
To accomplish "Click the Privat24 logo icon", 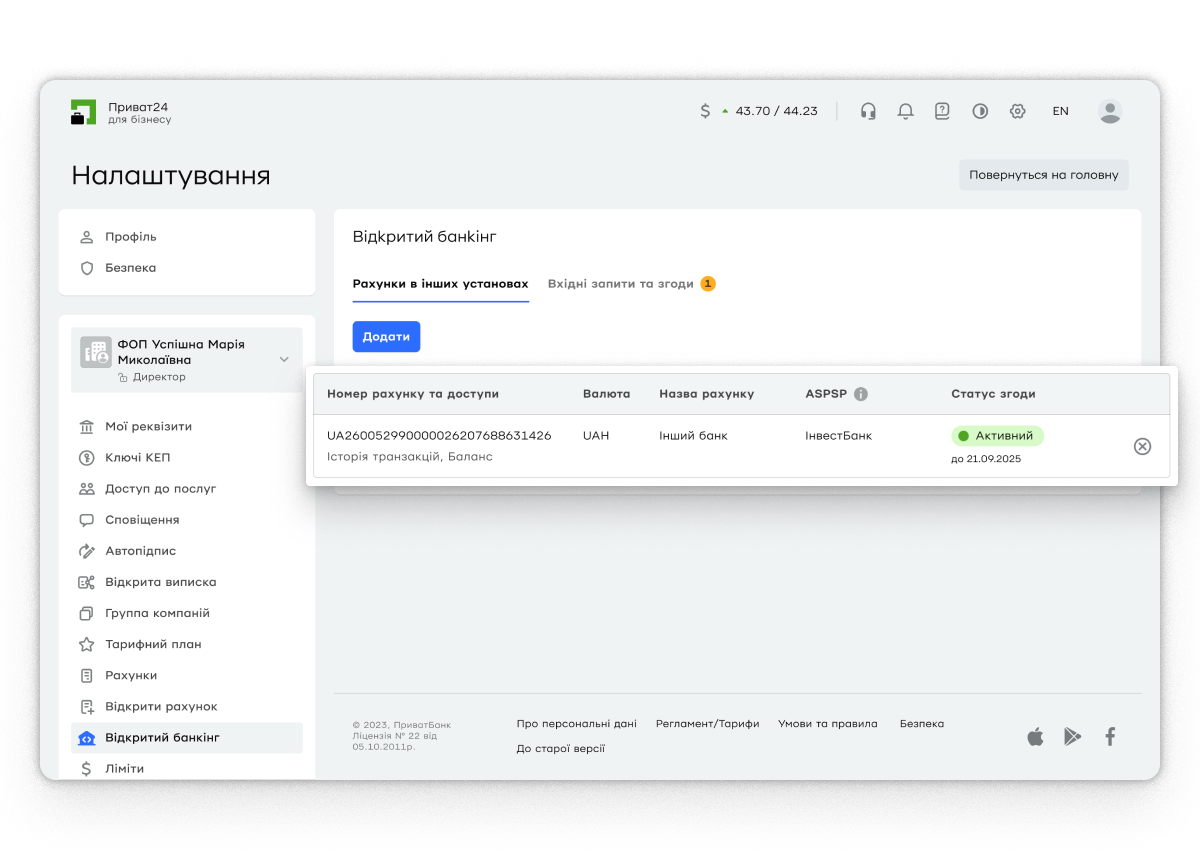I will point(83,112).
